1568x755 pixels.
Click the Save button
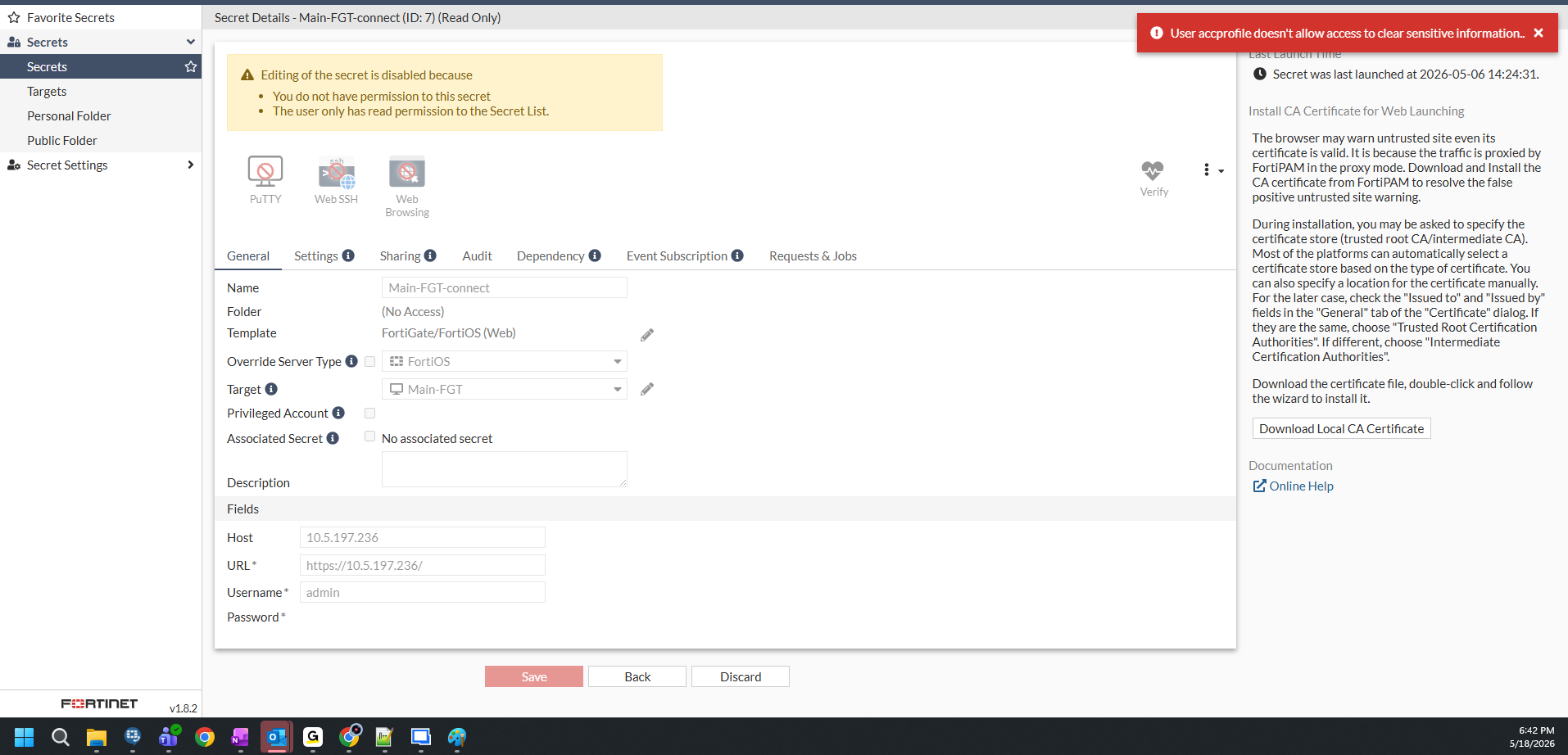(x=534, y=676)
